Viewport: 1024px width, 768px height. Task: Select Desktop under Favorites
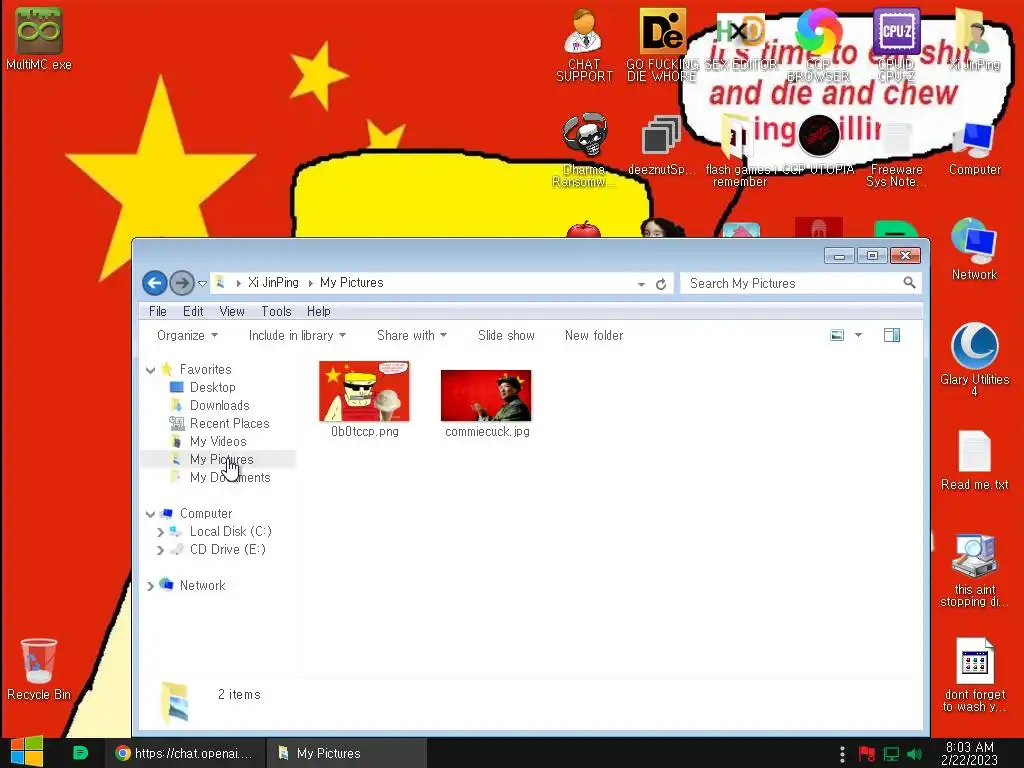point(212,387)
